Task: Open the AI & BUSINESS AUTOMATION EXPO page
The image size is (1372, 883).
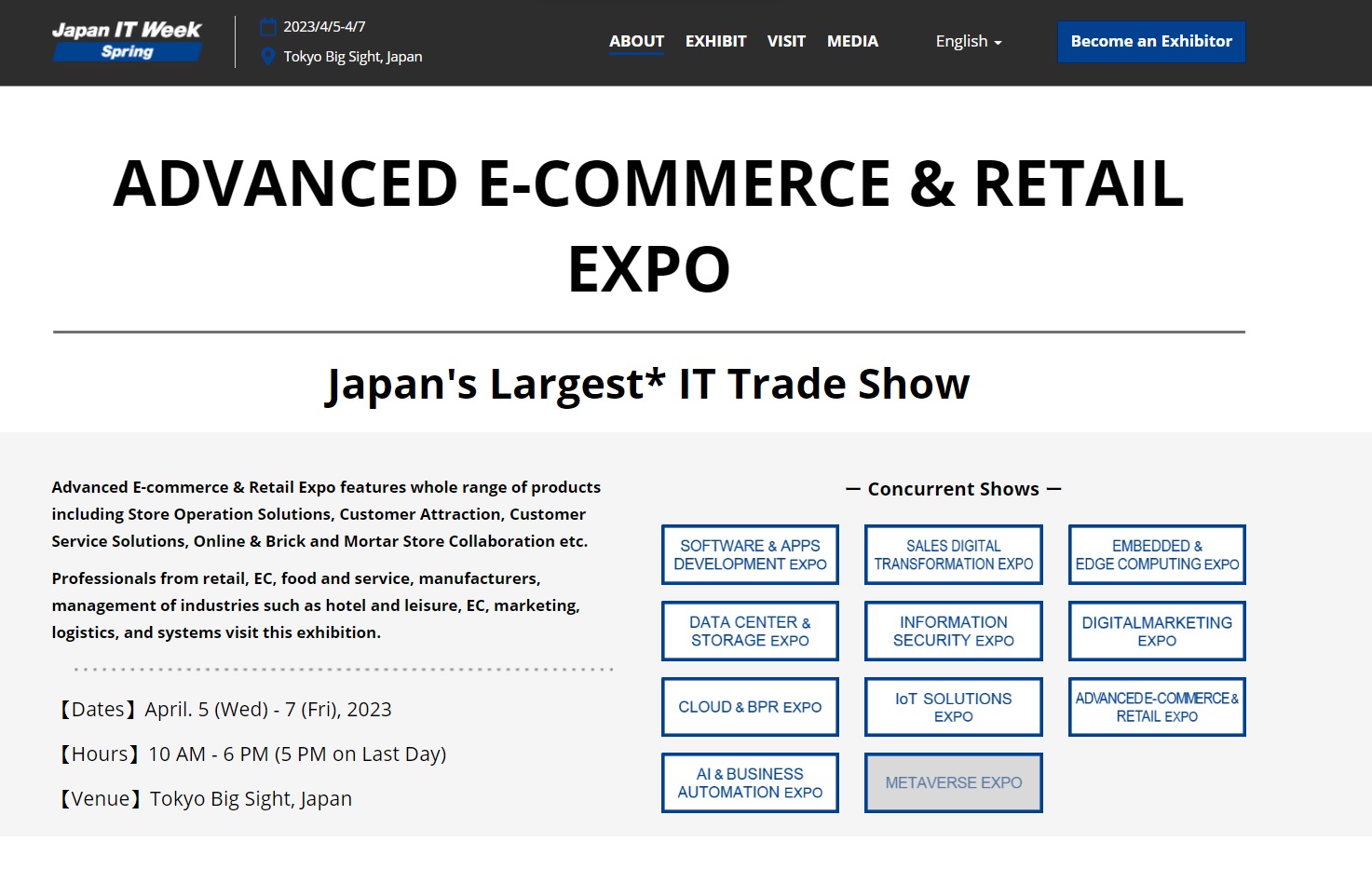Action: [750, 782]
